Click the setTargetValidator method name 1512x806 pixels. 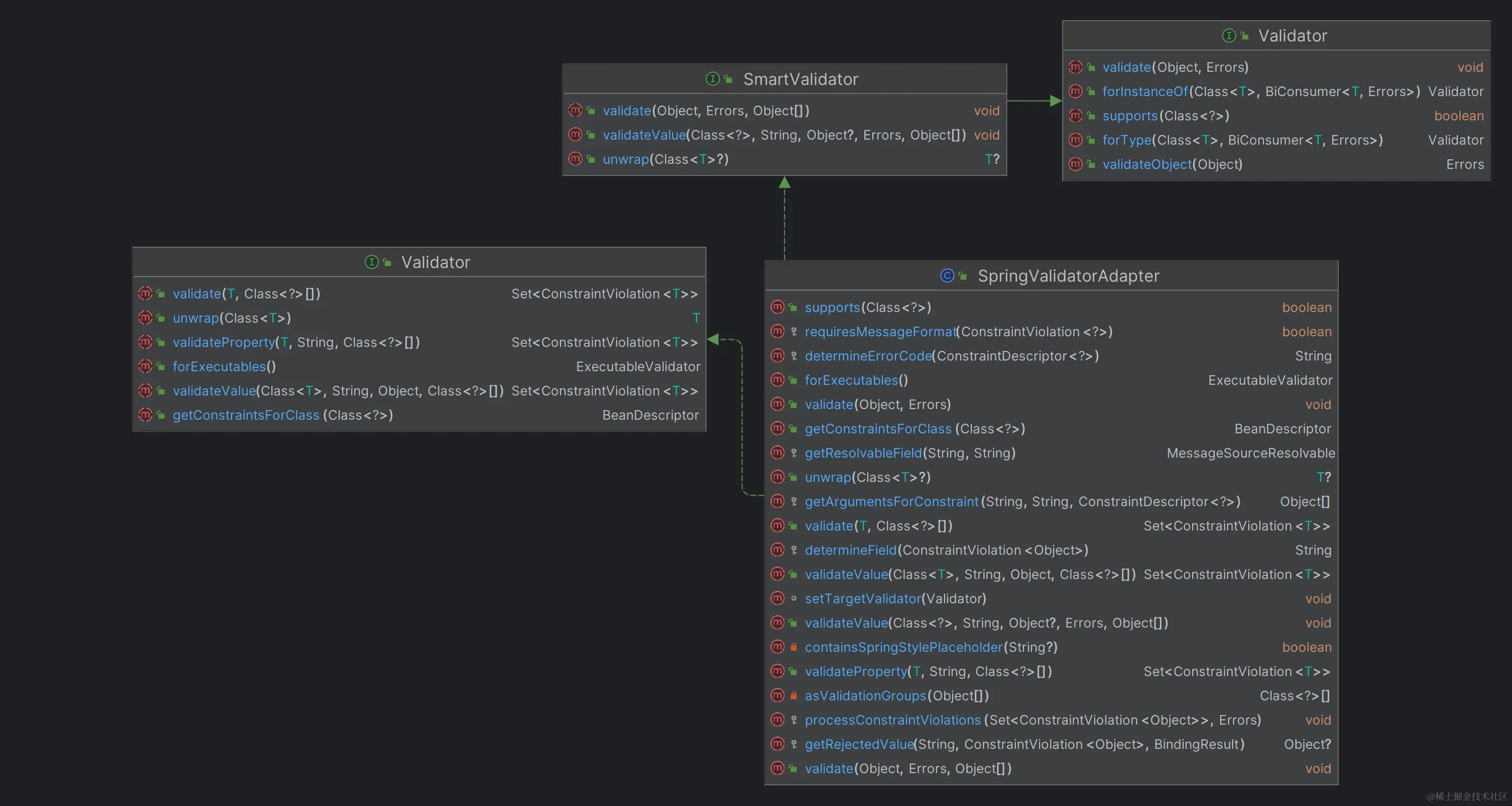[863, 599]
